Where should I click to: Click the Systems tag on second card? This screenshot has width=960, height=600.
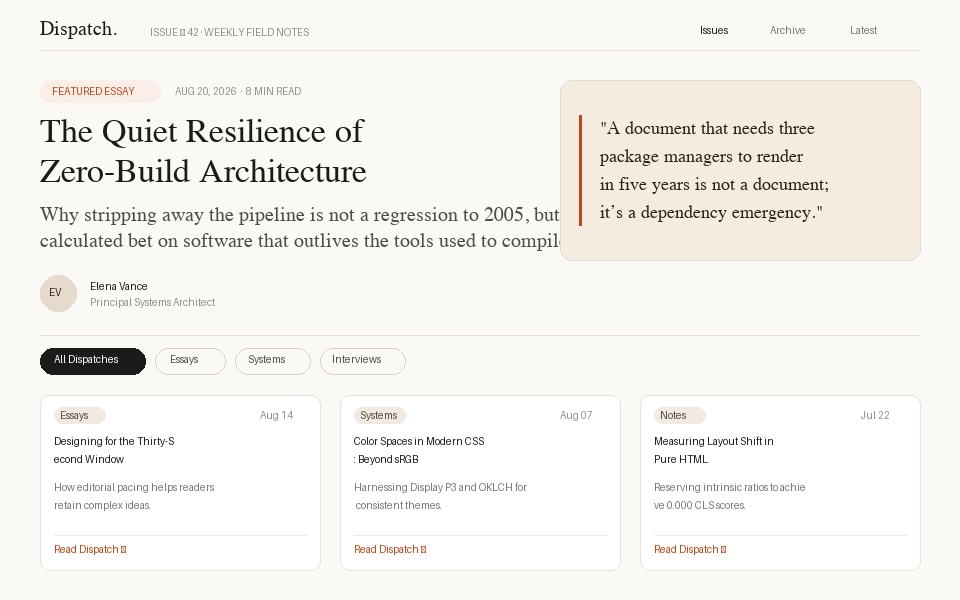[x=380, y=415]
